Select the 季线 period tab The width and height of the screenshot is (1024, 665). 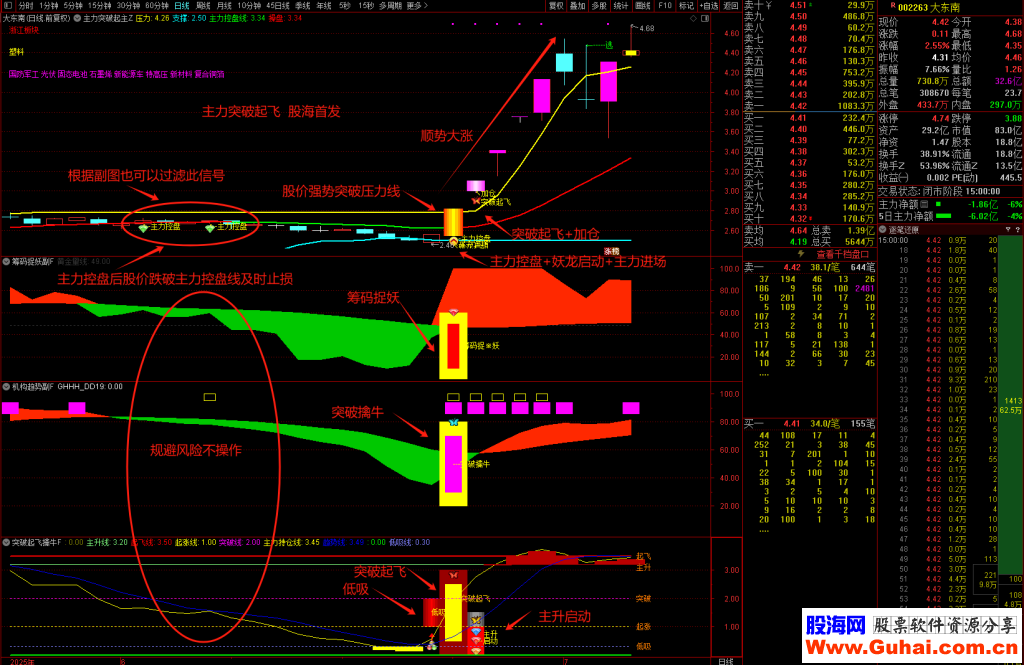tap(302, 5)
